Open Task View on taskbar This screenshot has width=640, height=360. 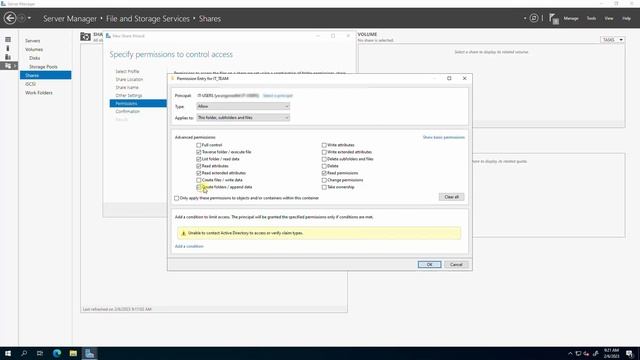click(40, 353)
